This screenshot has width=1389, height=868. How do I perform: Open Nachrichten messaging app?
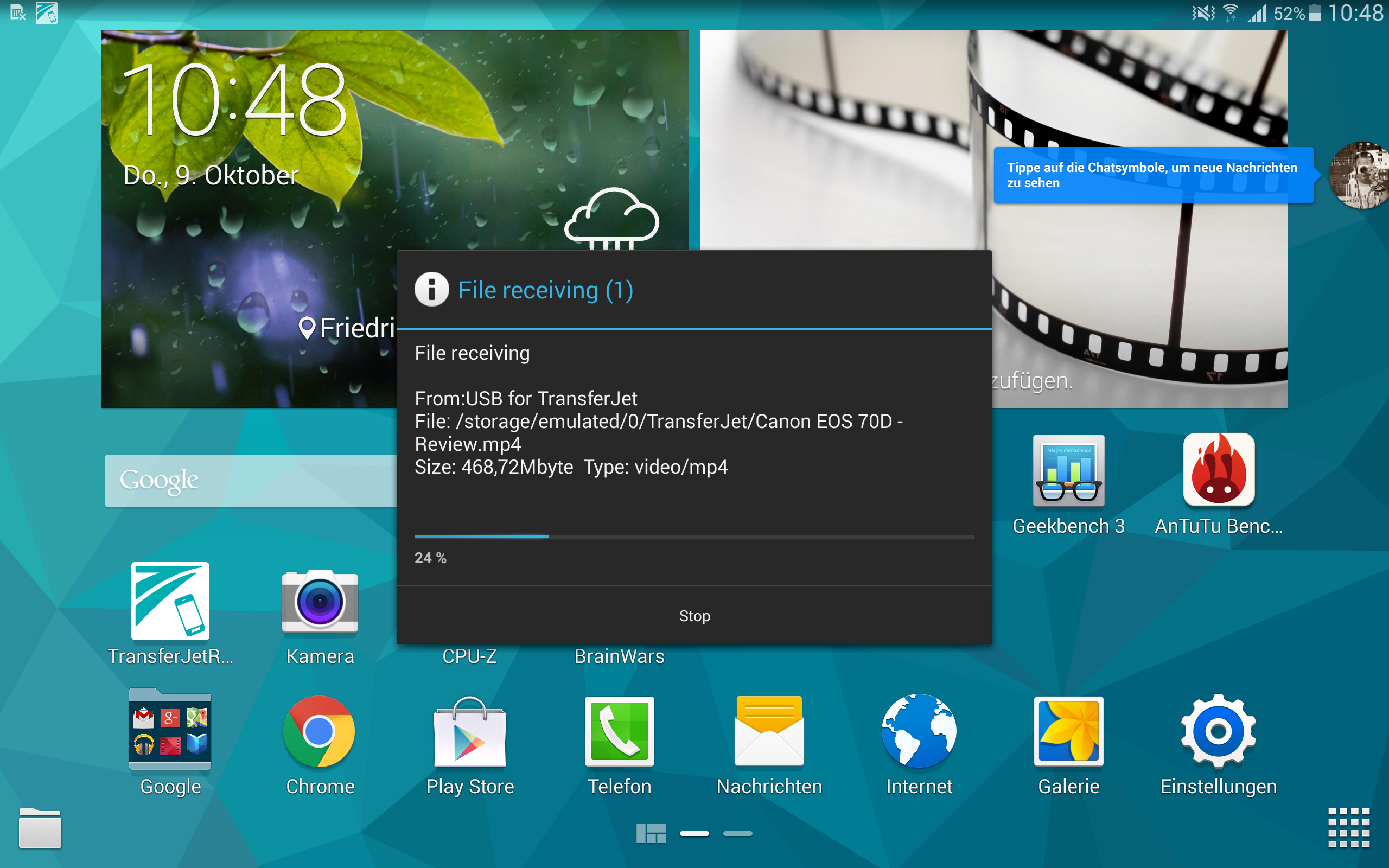(769, 731)
